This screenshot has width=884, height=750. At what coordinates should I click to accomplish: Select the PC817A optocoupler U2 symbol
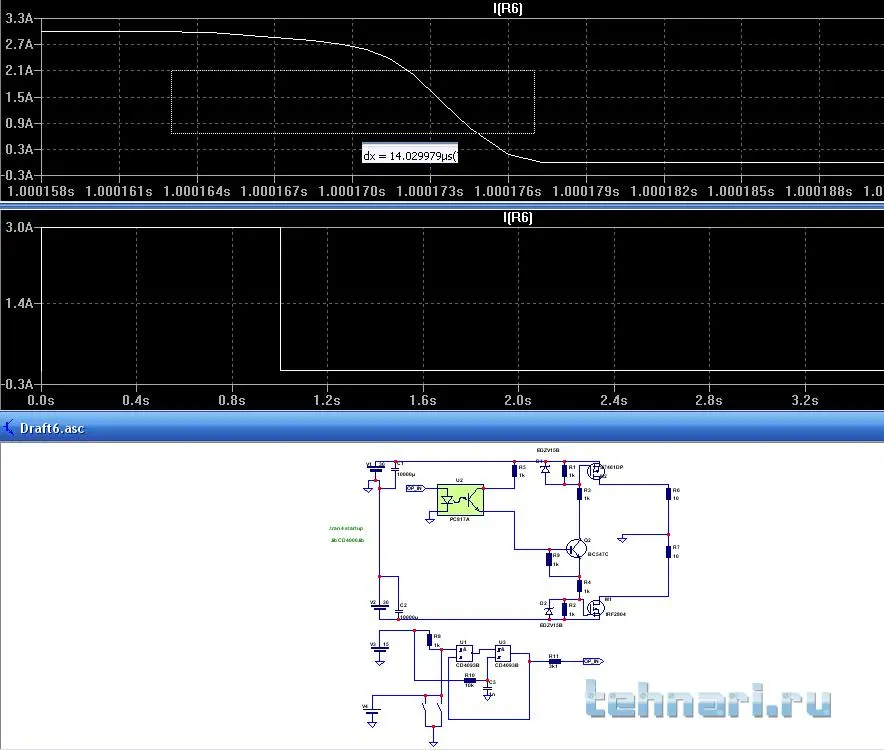pos(460,500)
